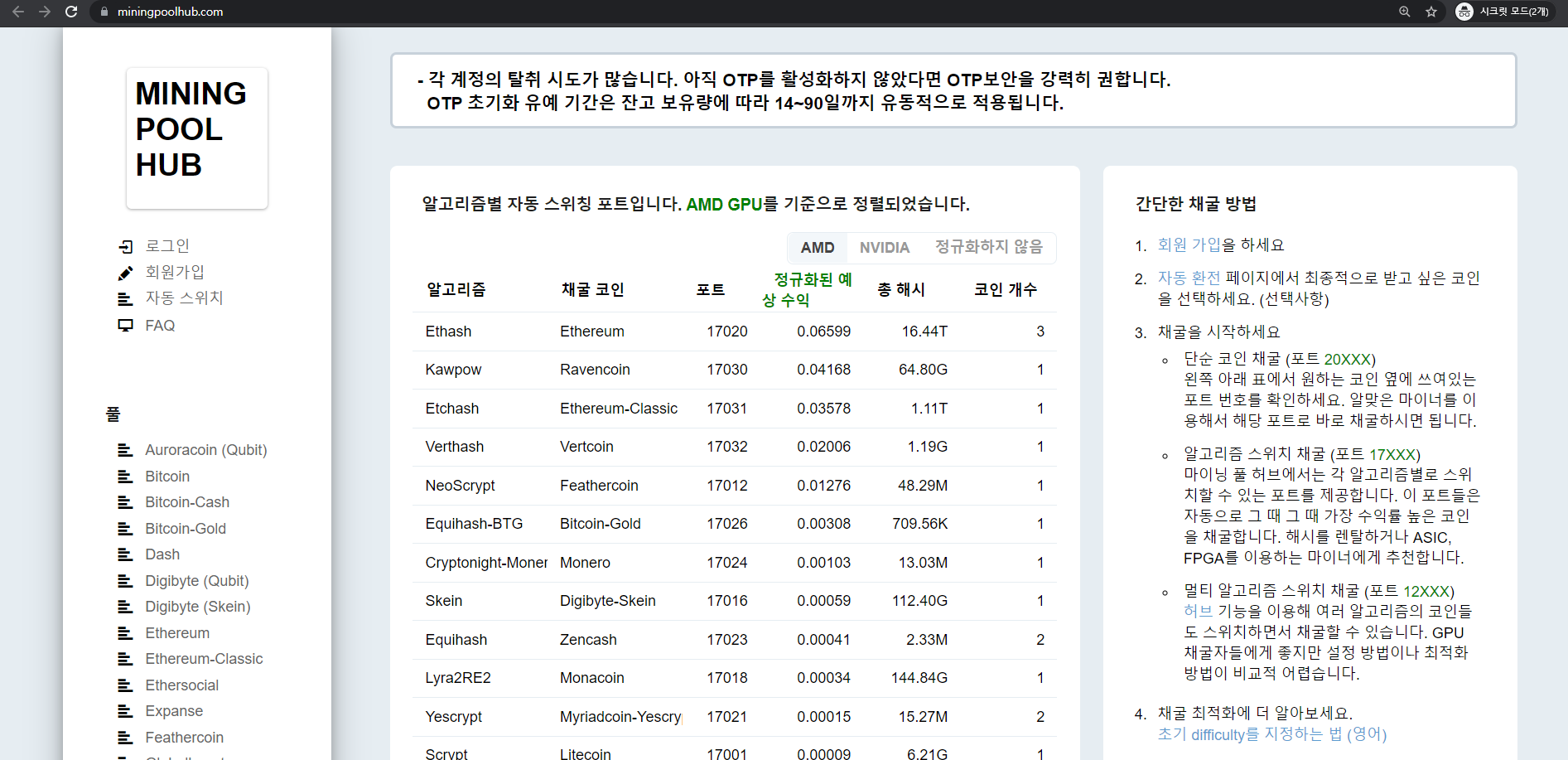Image resolution: width=1568 pixels, height=760 pixels.
Task: Click the bars icon beside Ethersocial
Action: (x=125, y=685)
